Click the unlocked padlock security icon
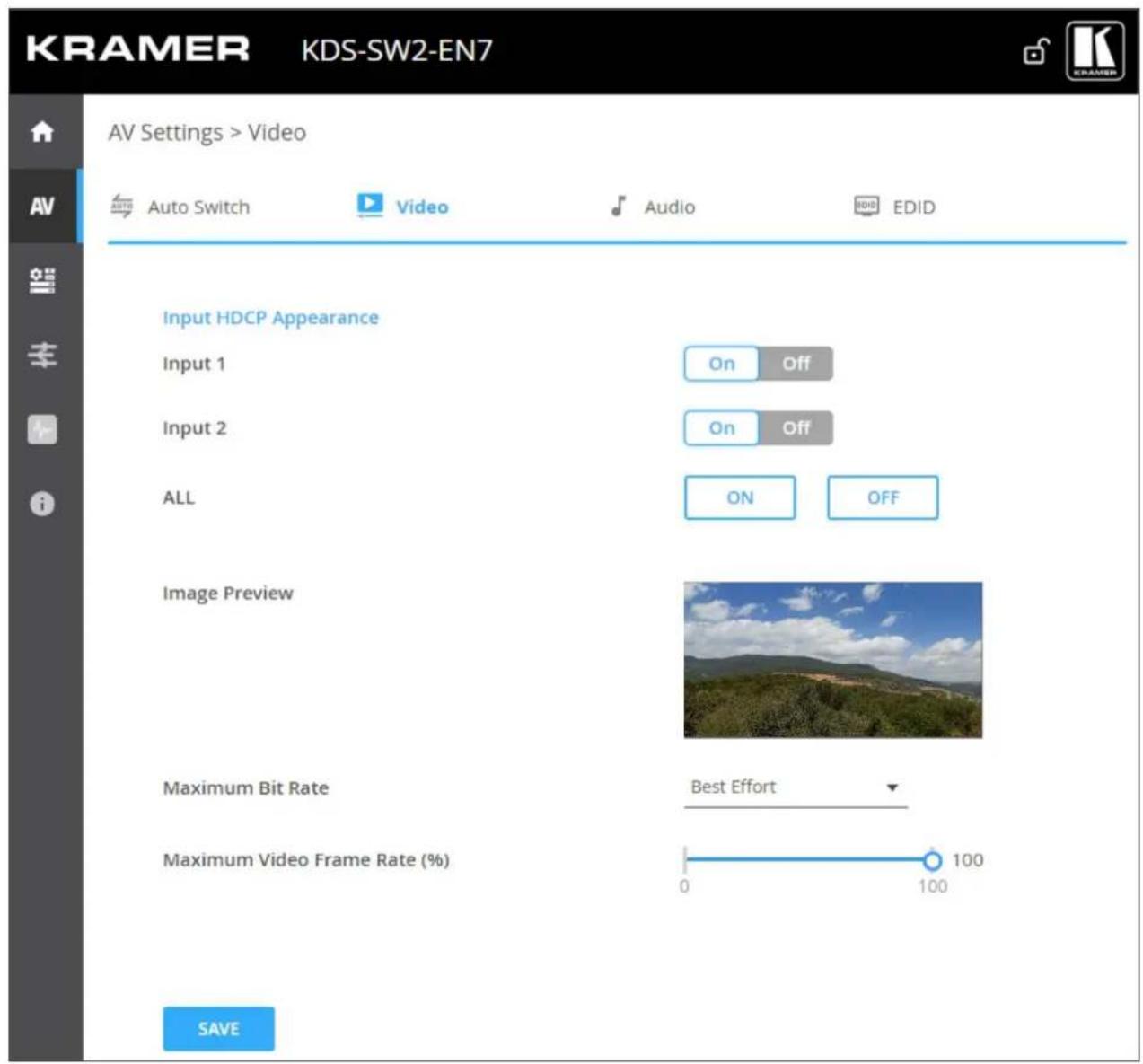The height and width of the screenshot is (1064, 1143). (1036, 52)
